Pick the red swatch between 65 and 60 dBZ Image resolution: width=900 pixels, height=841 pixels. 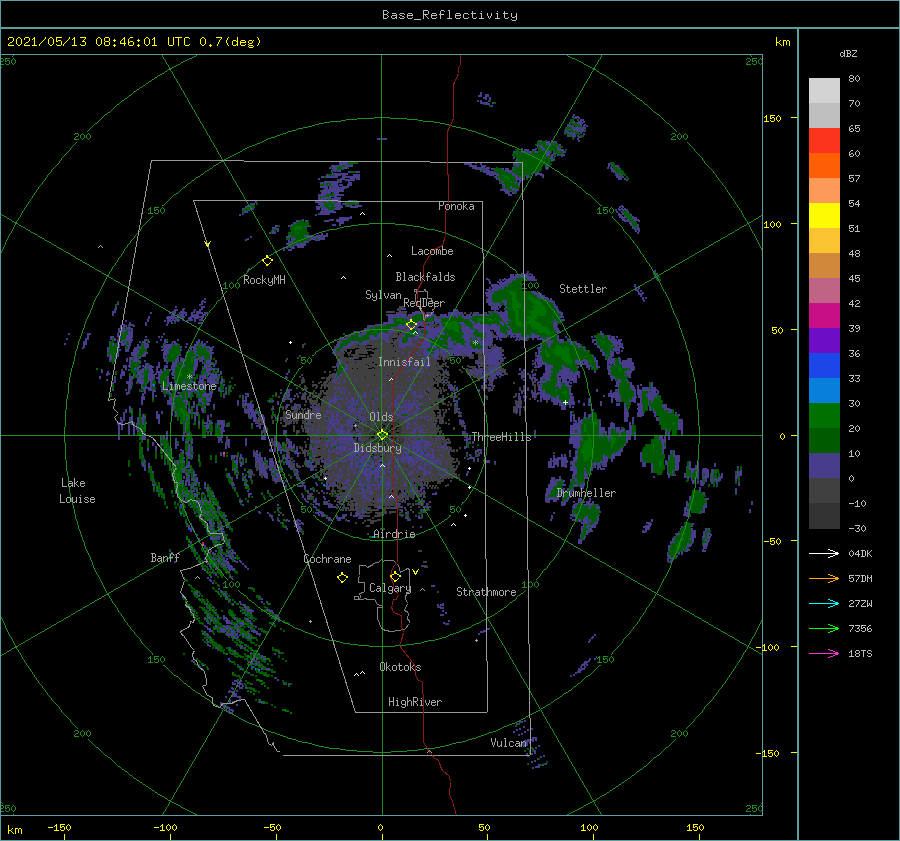(x=824, y=141)
